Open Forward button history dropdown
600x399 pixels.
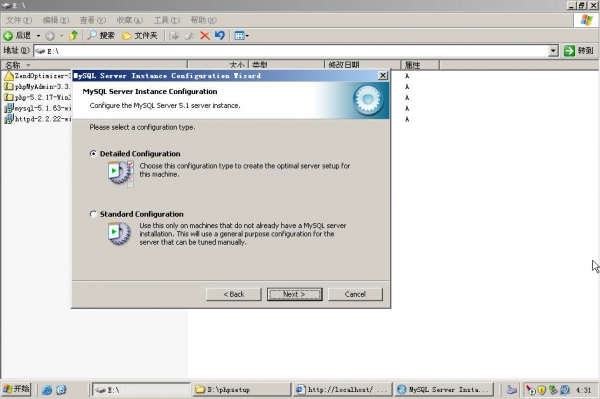(62, 36)
